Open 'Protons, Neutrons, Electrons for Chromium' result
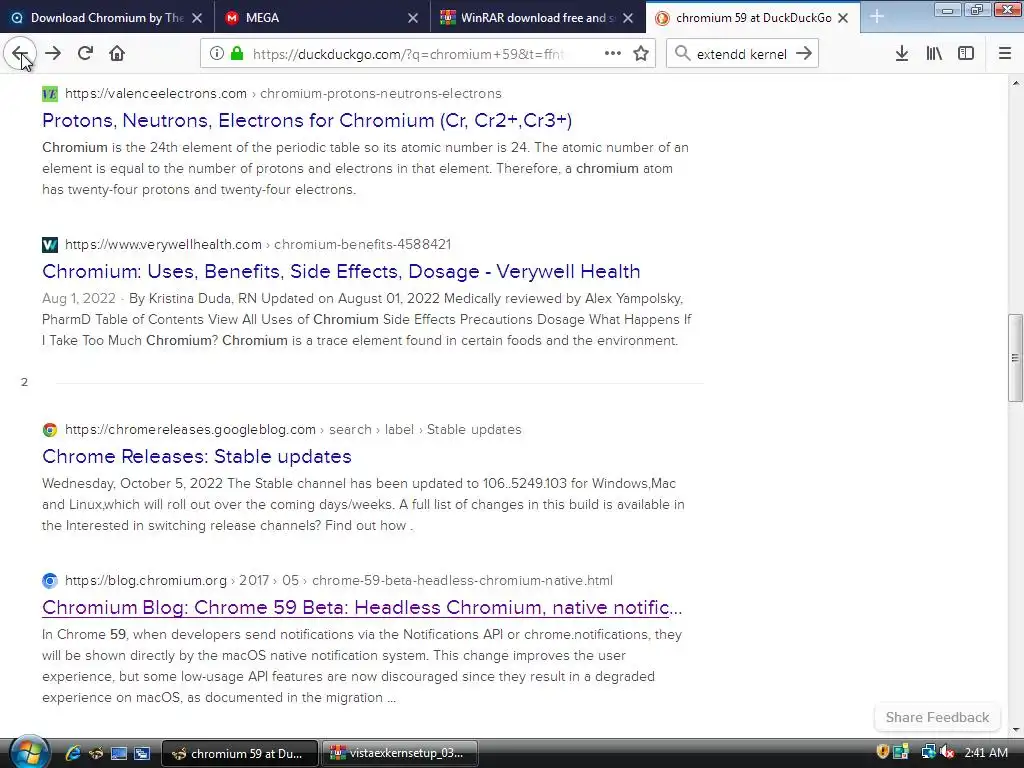 (x=307, y=120)
